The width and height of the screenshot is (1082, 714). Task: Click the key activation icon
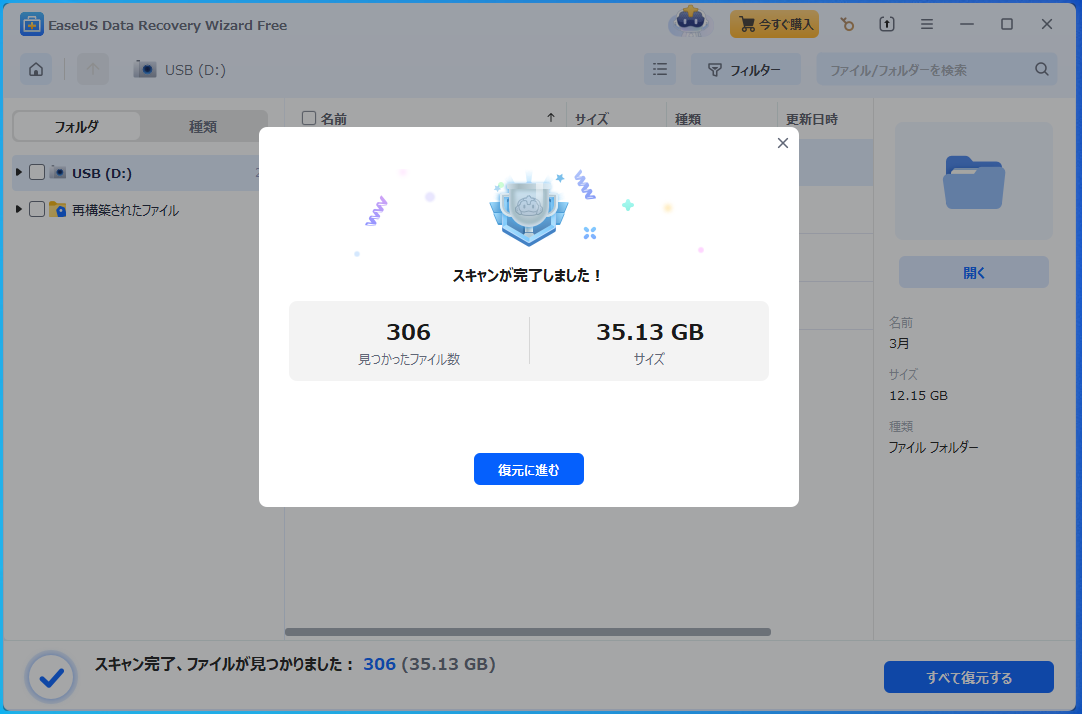click(x=847, y=24)
